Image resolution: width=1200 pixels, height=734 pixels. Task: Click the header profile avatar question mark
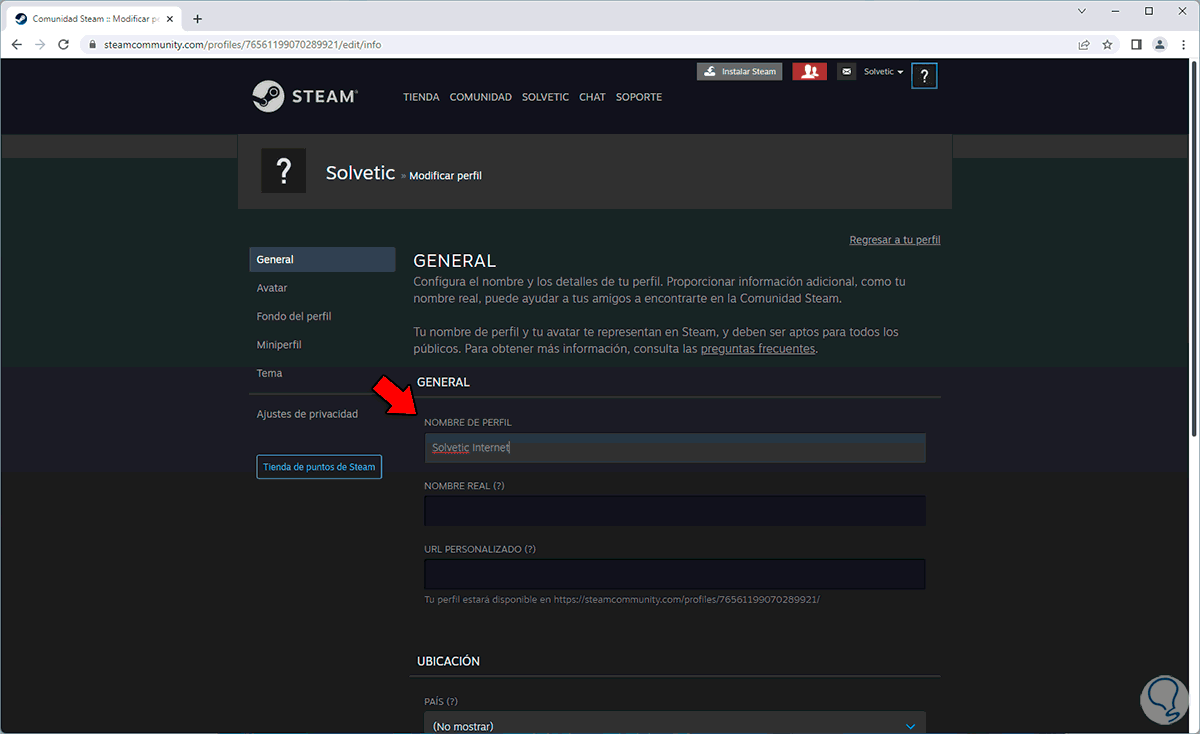925,76
